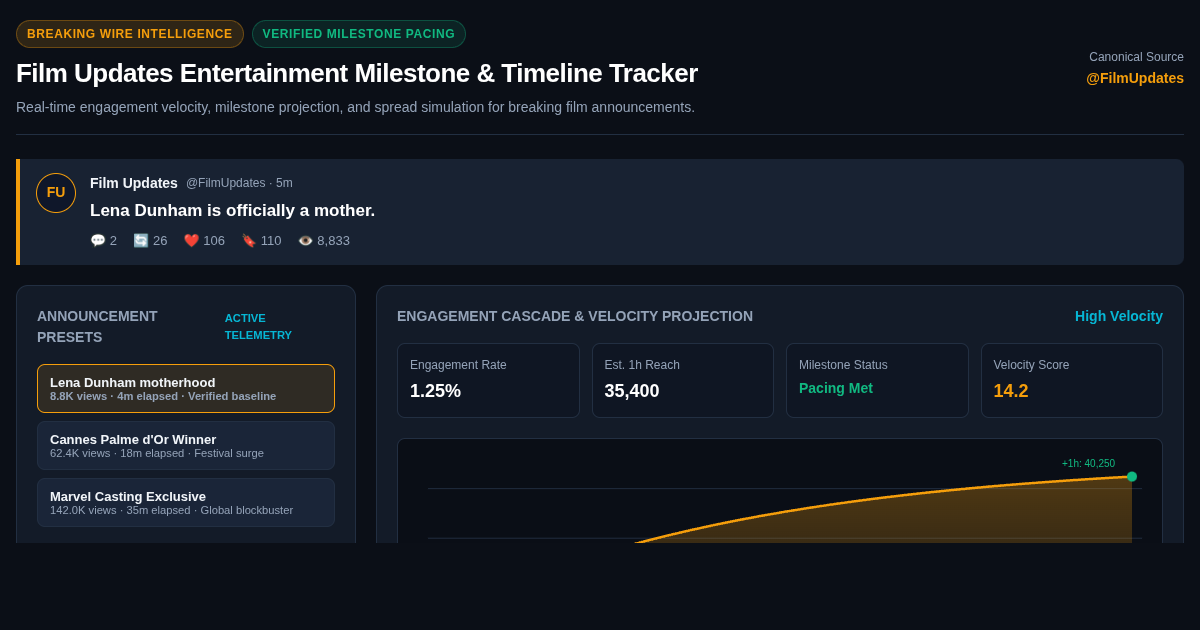
Task: Click the Verified Milestone Pacing badge
Action: 359,34
